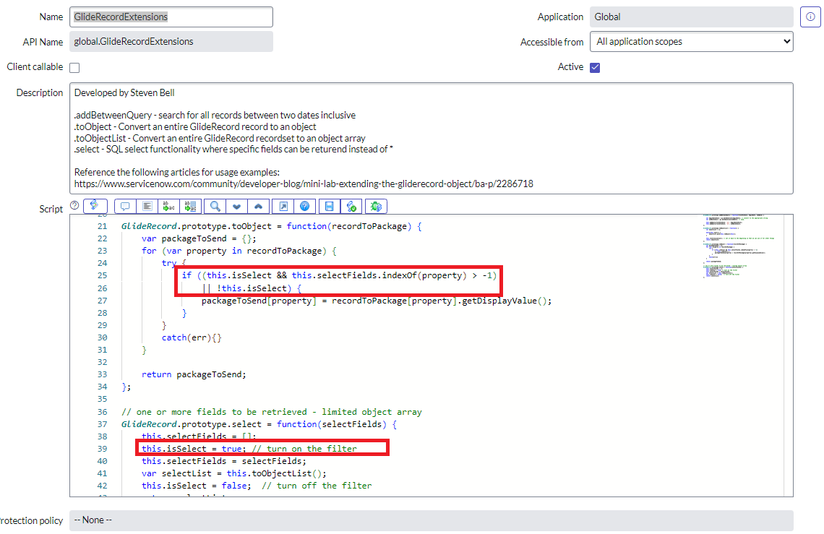The width and height of the screenshot is (824, 534).
Task: Click the 'var selectList = this.toObjectList();' line
Action: [234, 474]
